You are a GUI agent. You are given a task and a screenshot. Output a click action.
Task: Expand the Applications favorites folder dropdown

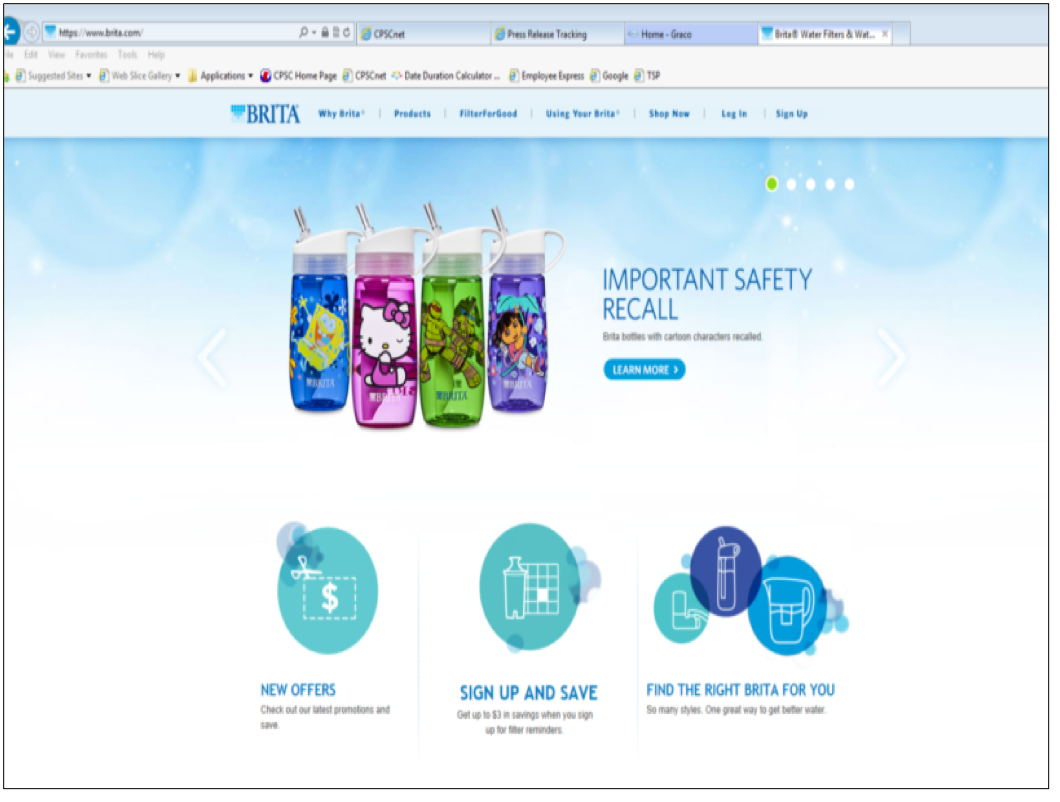click(252, 76)
